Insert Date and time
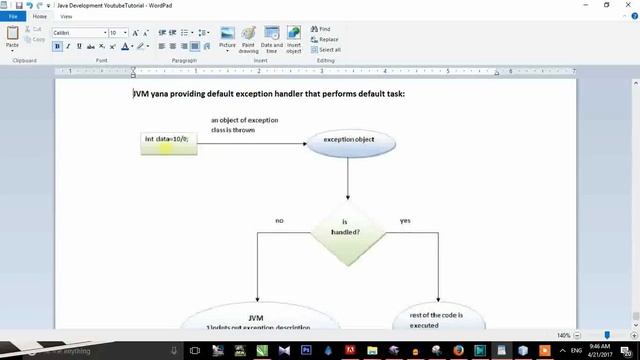Screen dimensions: 640x360 click(271, 40)
